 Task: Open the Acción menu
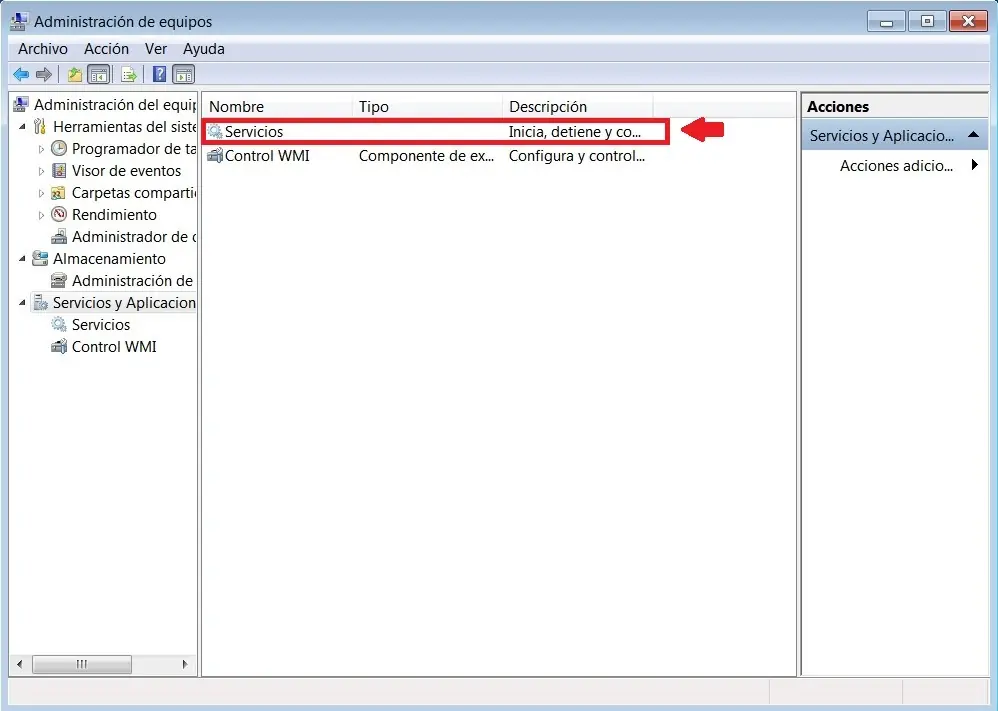tap(106, 49)
